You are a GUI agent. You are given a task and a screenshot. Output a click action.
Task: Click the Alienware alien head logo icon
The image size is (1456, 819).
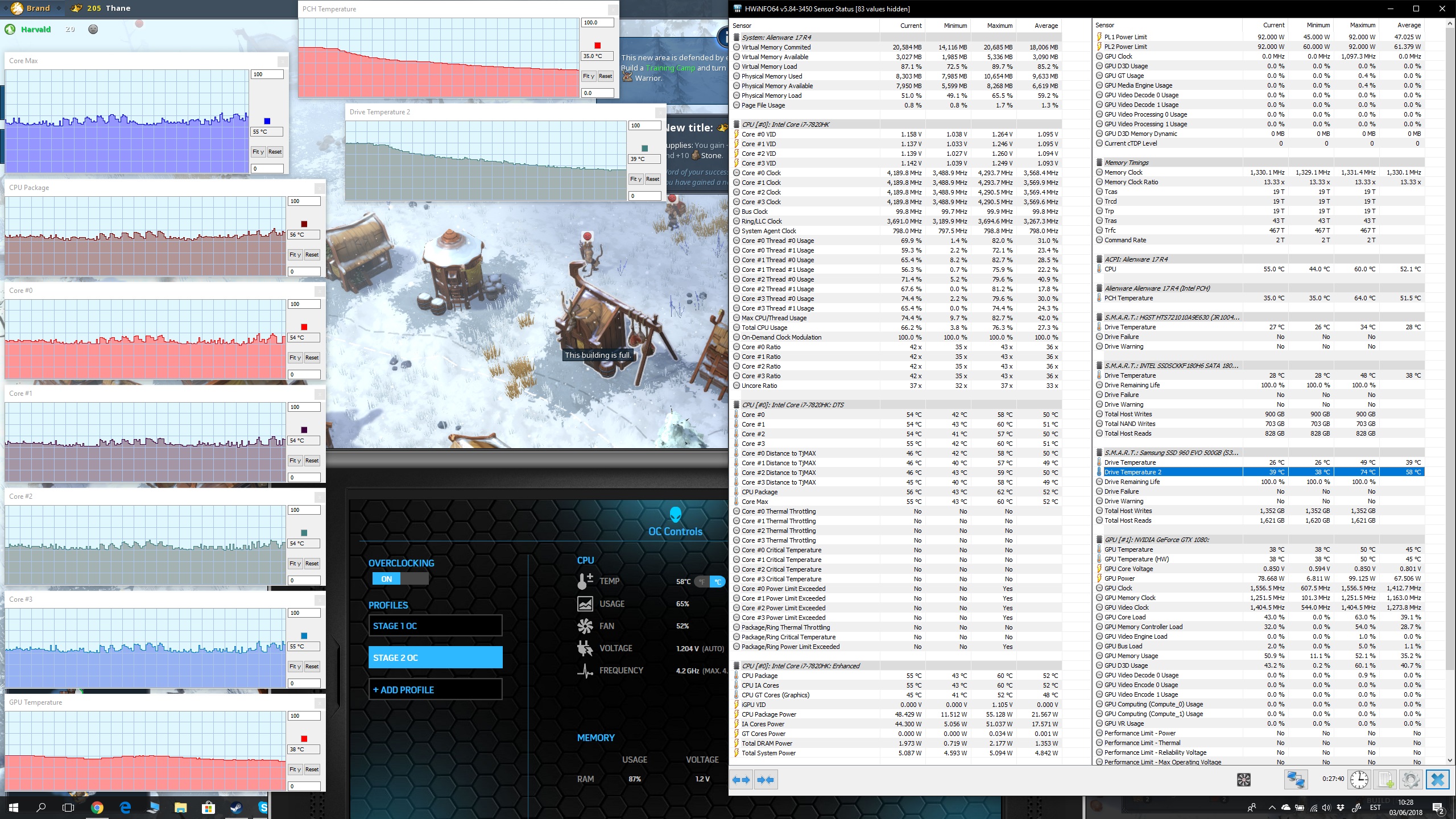[675, 515]
